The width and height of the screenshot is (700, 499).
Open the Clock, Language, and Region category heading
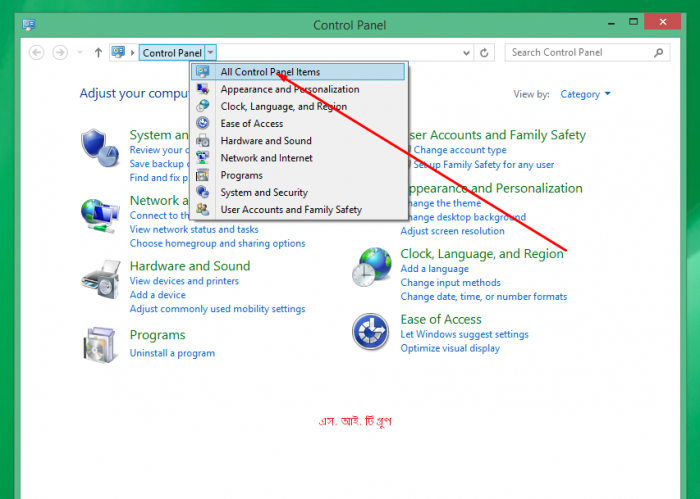point(482,254)
